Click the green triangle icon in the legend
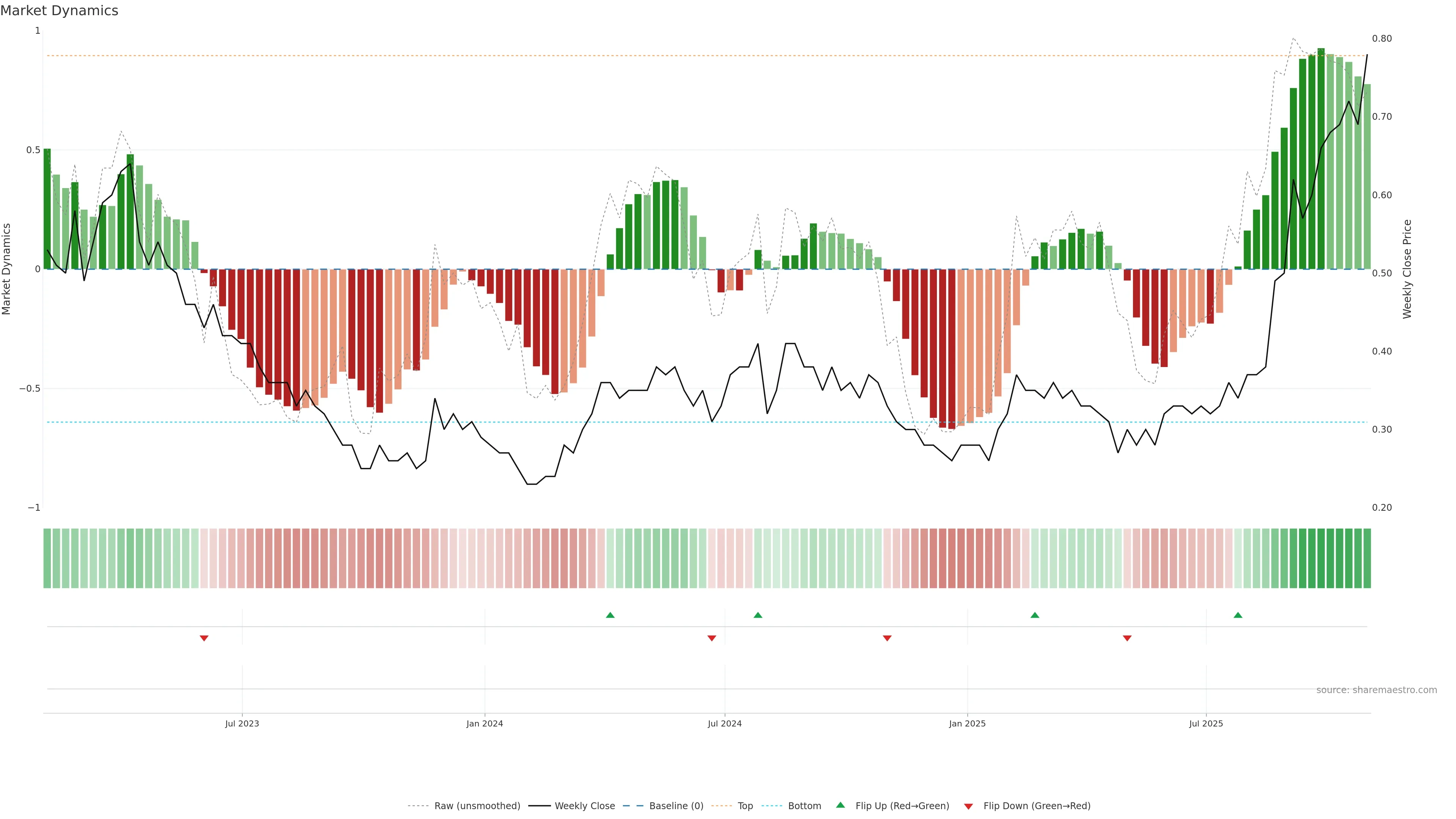Image resolution: width=1456 pixels, height=819 pixels. pos(841,805)
